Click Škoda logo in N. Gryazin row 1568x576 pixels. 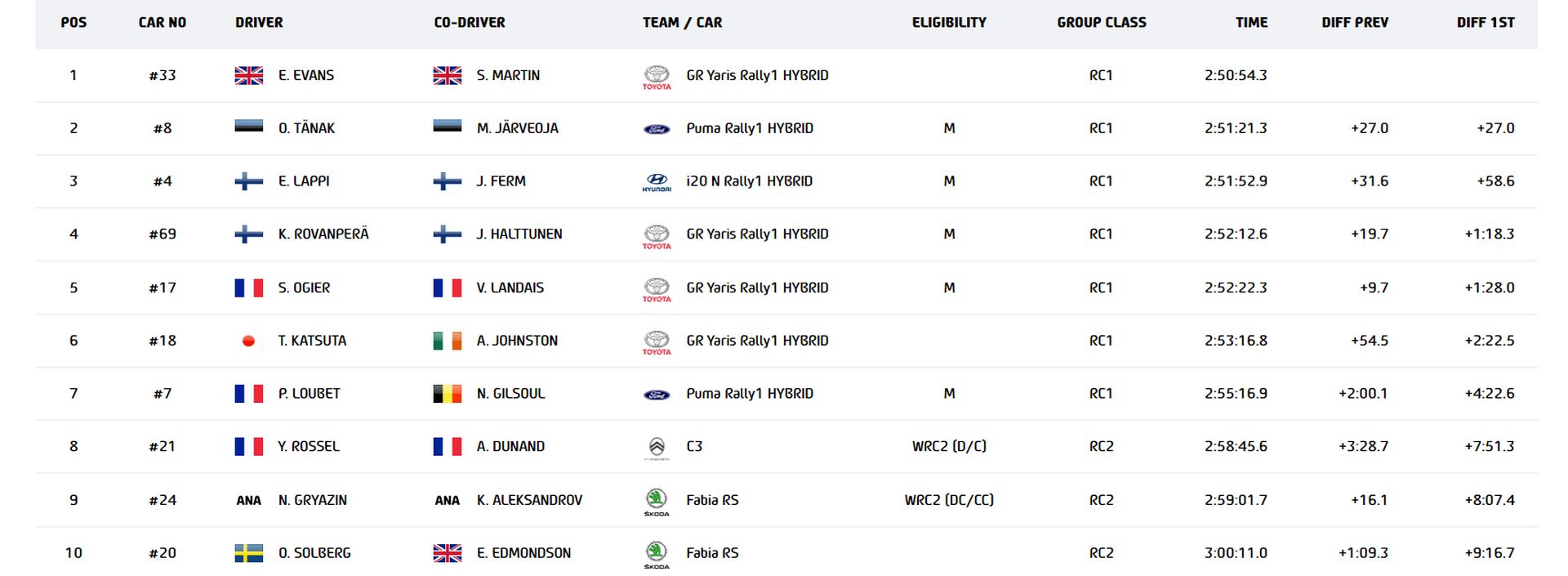(x=657, y=500)
